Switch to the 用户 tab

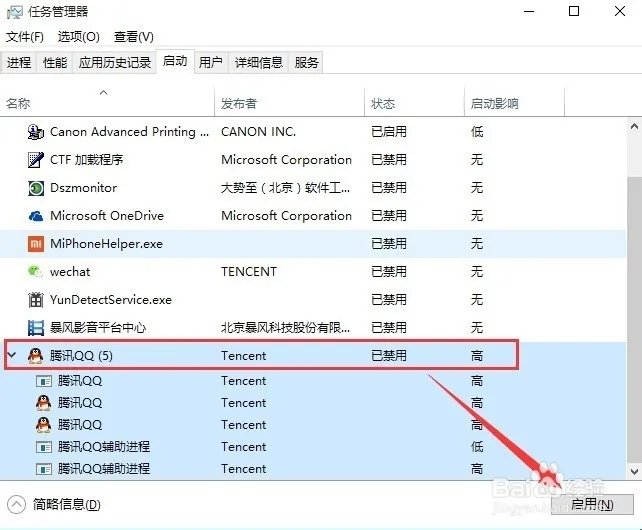tap(210, 62)
